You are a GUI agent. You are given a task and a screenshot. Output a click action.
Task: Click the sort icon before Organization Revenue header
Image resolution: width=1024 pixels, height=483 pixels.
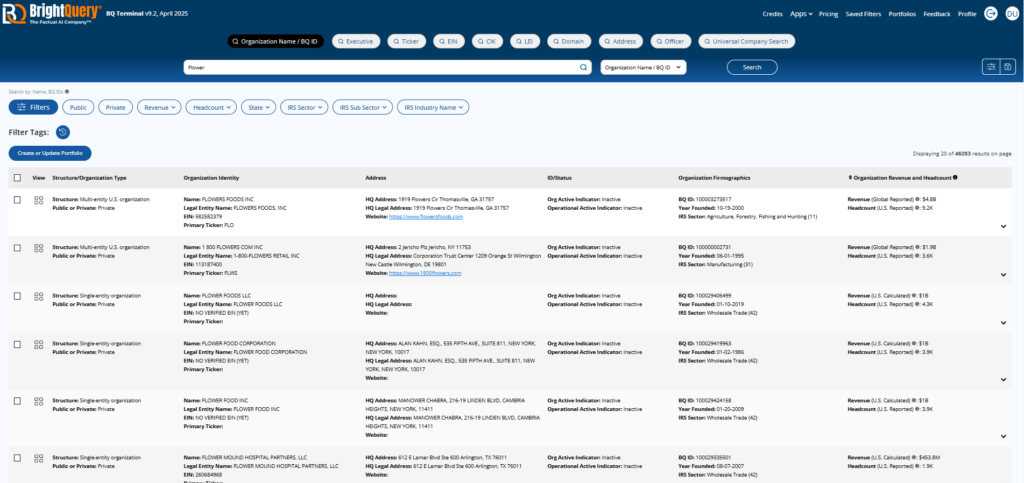[x=850, y=178]
